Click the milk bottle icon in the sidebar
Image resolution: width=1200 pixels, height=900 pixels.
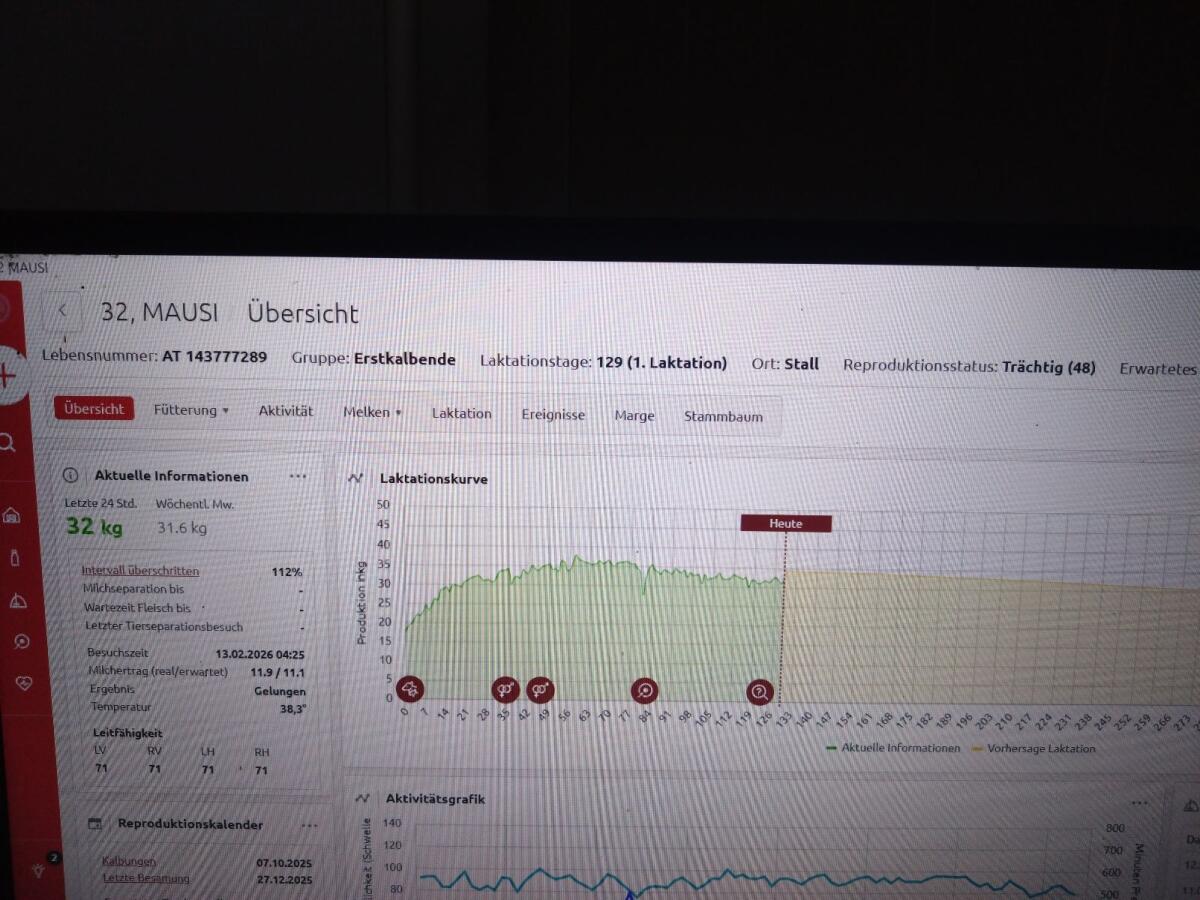coord(15,558)
